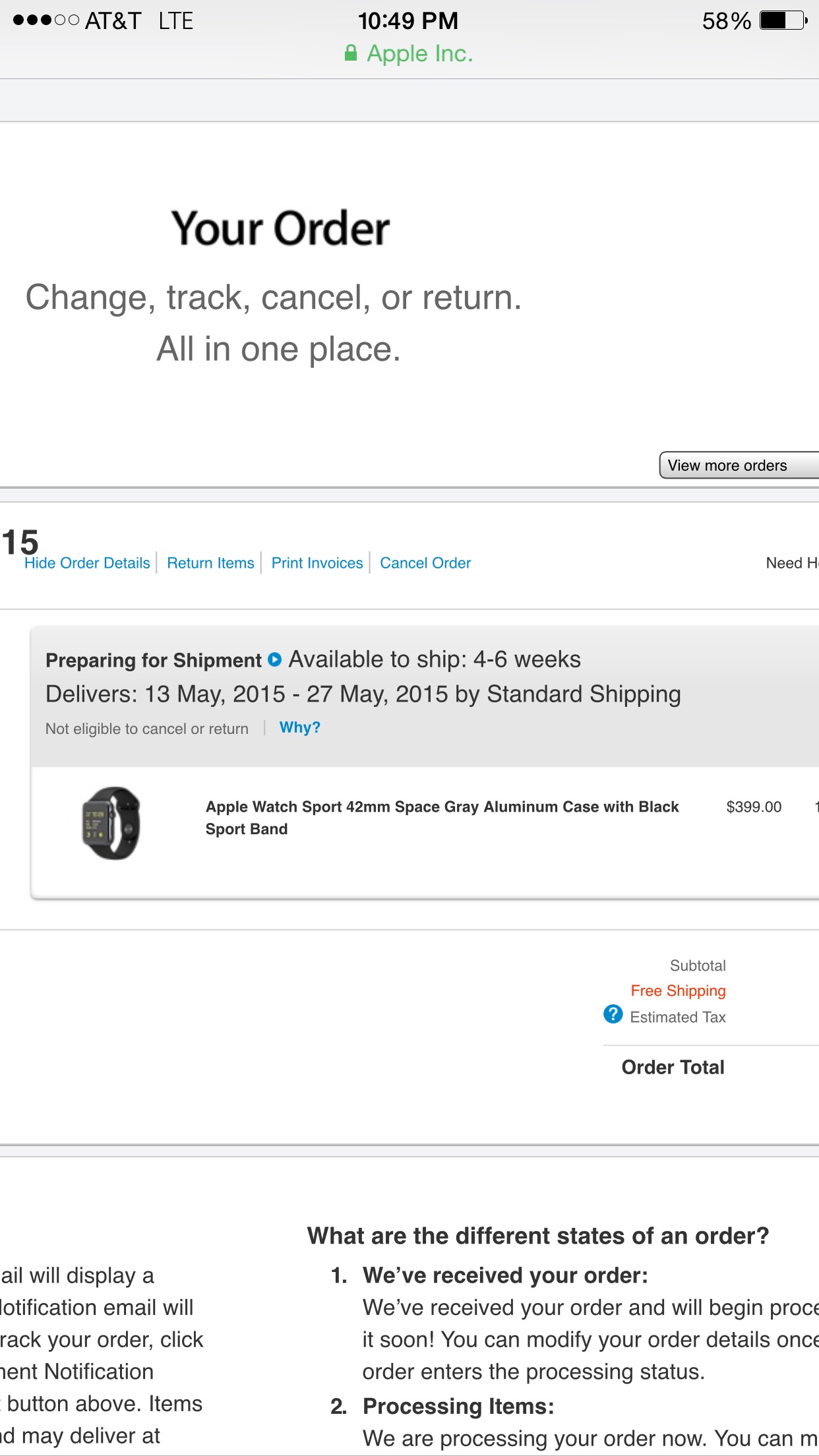Collapse order with Hide Order Details
Image resolution: width=819 pixels, height=1456 pixels.
point(87,563)
